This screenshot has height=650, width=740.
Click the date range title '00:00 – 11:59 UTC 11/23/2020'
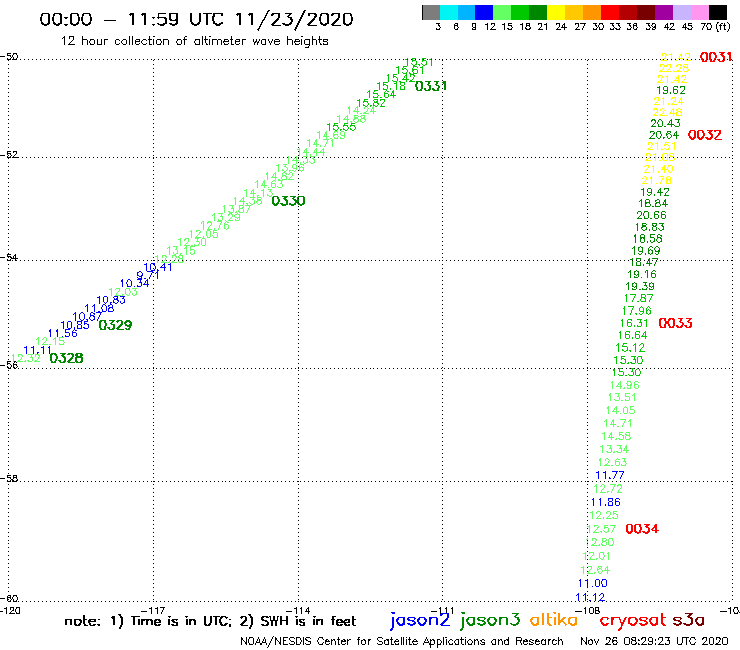[x=196, y=19]
